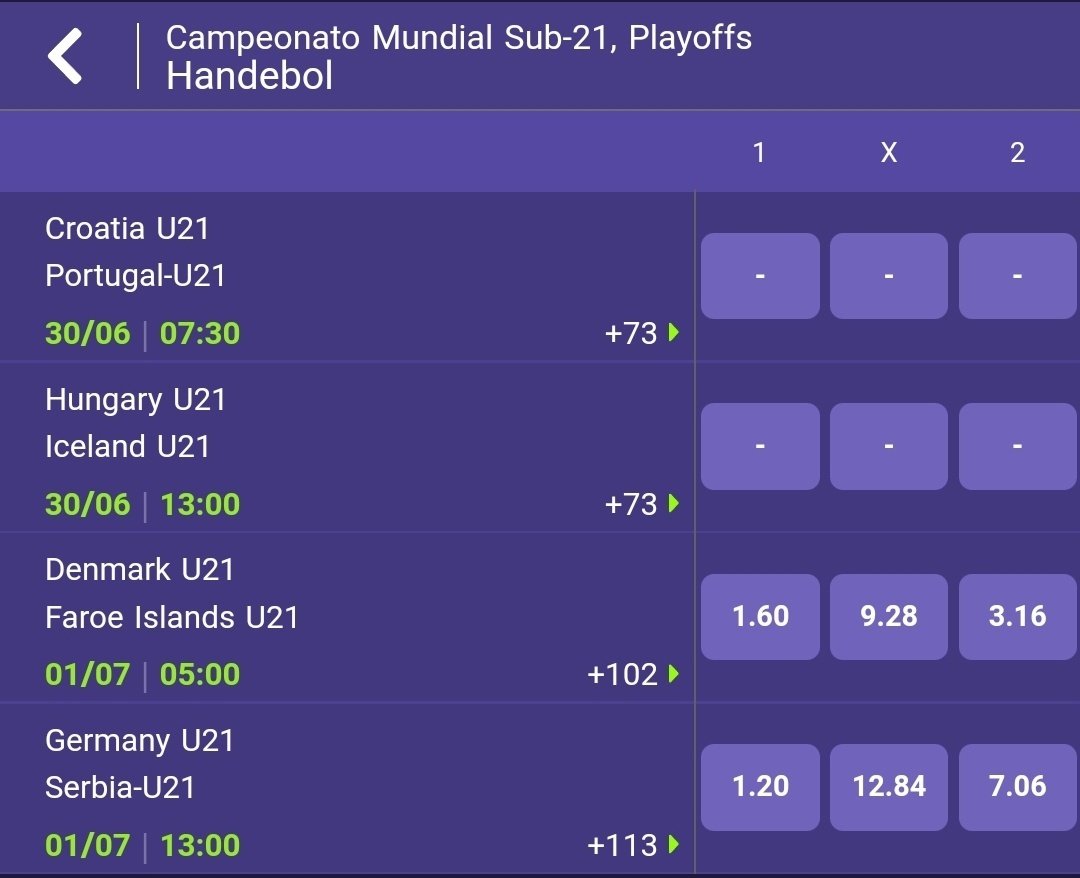Bet on Denmark U21 win at 1.60
The height and width of the screenshot is (878, 1080).
point(760,616)
